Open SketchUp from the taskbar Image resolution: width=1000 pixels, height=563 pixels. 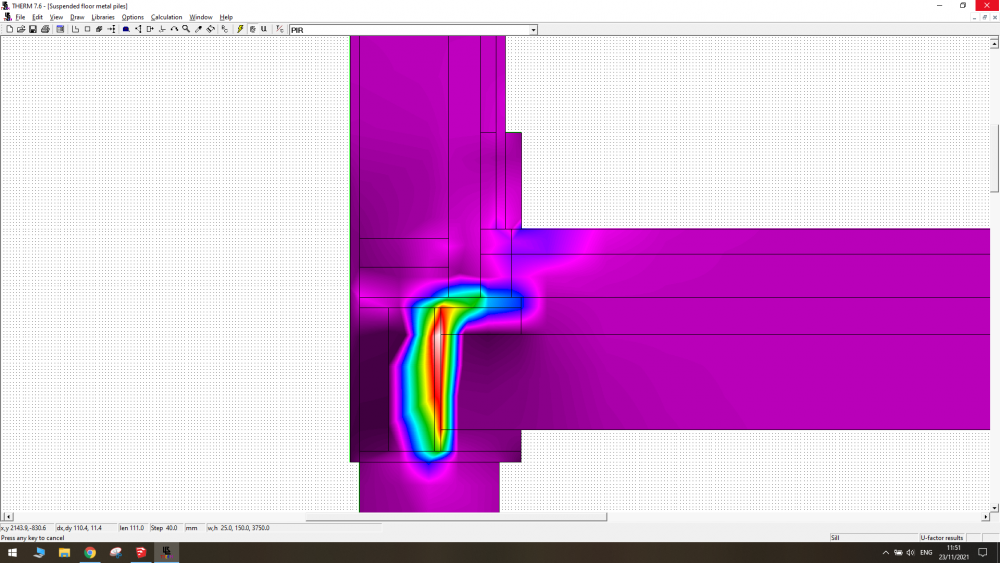coord(141,553)
